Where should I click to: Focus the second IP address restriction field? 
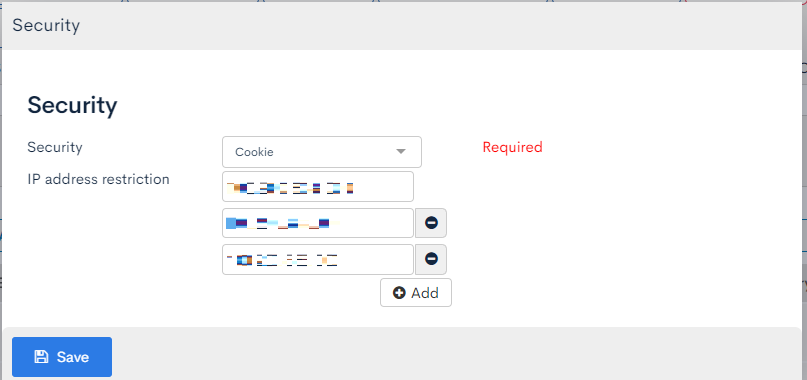(x=318, y=223)
